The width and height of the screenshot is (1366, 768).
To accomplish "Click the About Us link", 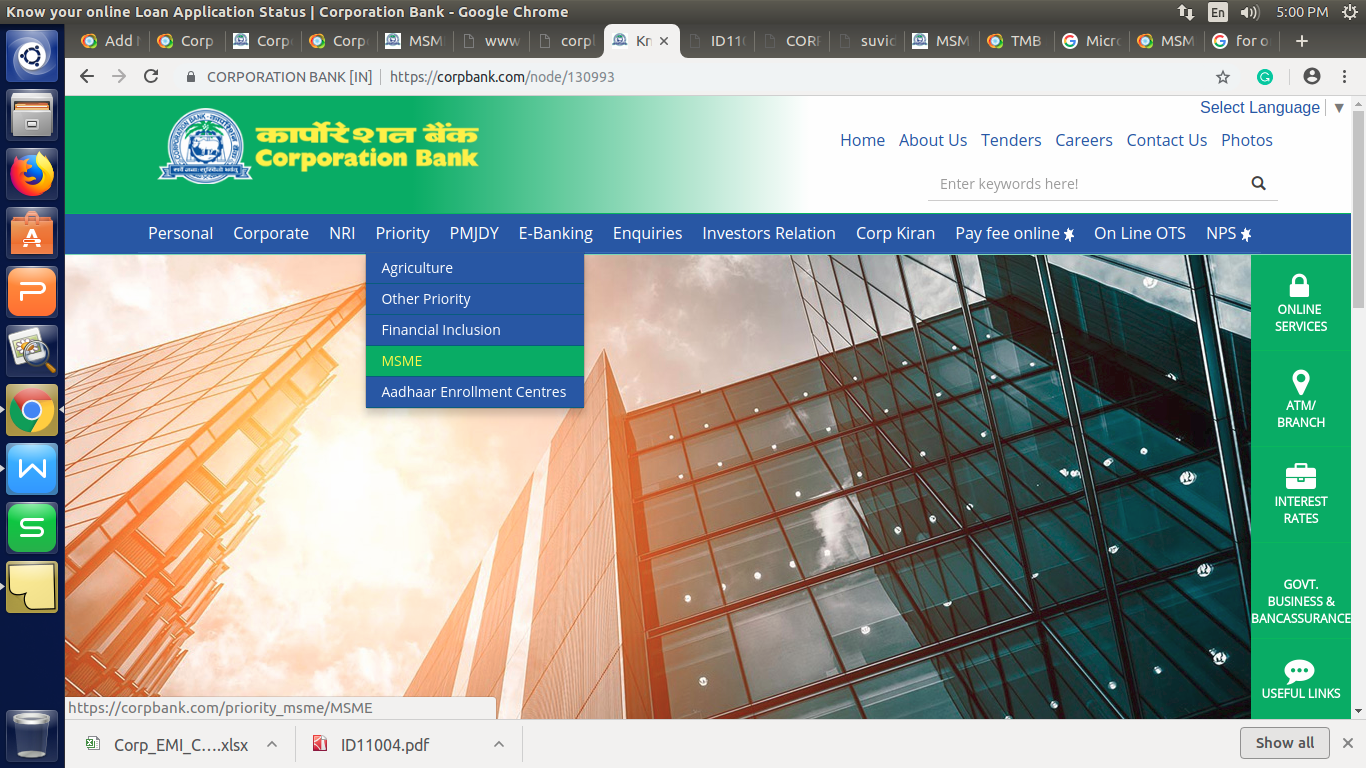I will pyautogui.click(x=933, y=140).
